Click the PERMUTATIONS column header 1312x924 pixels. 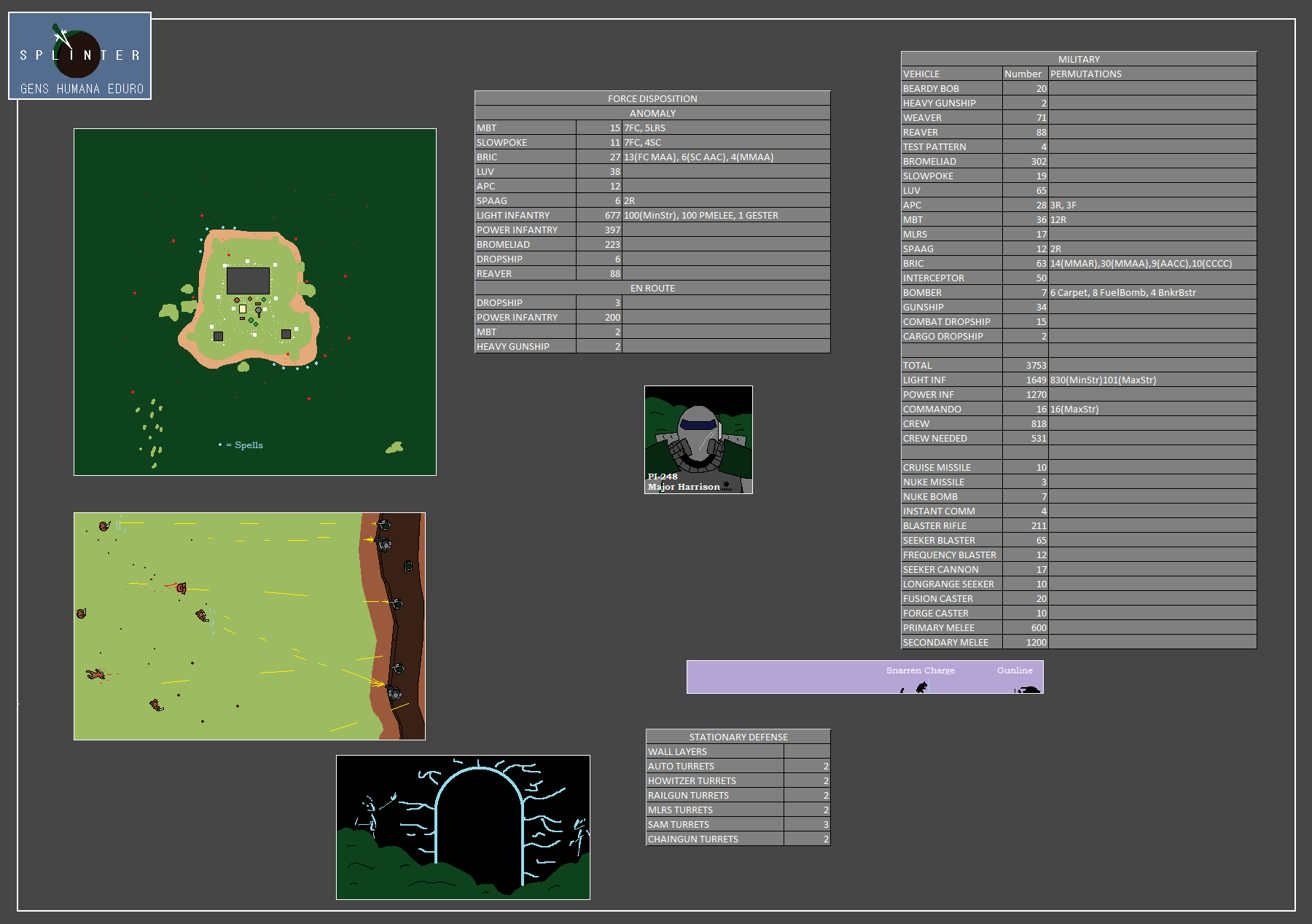coord(1085,74)
